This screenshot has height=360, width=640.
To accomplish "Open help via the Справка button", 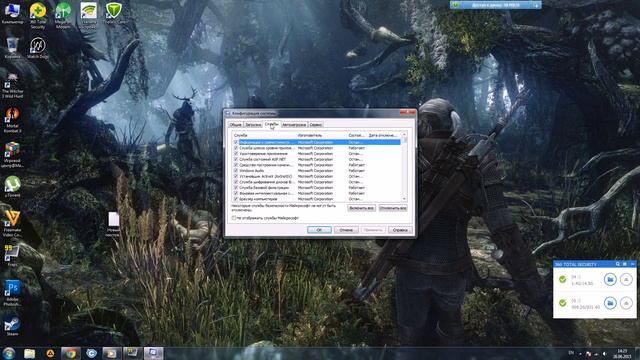I will point(400,230).
